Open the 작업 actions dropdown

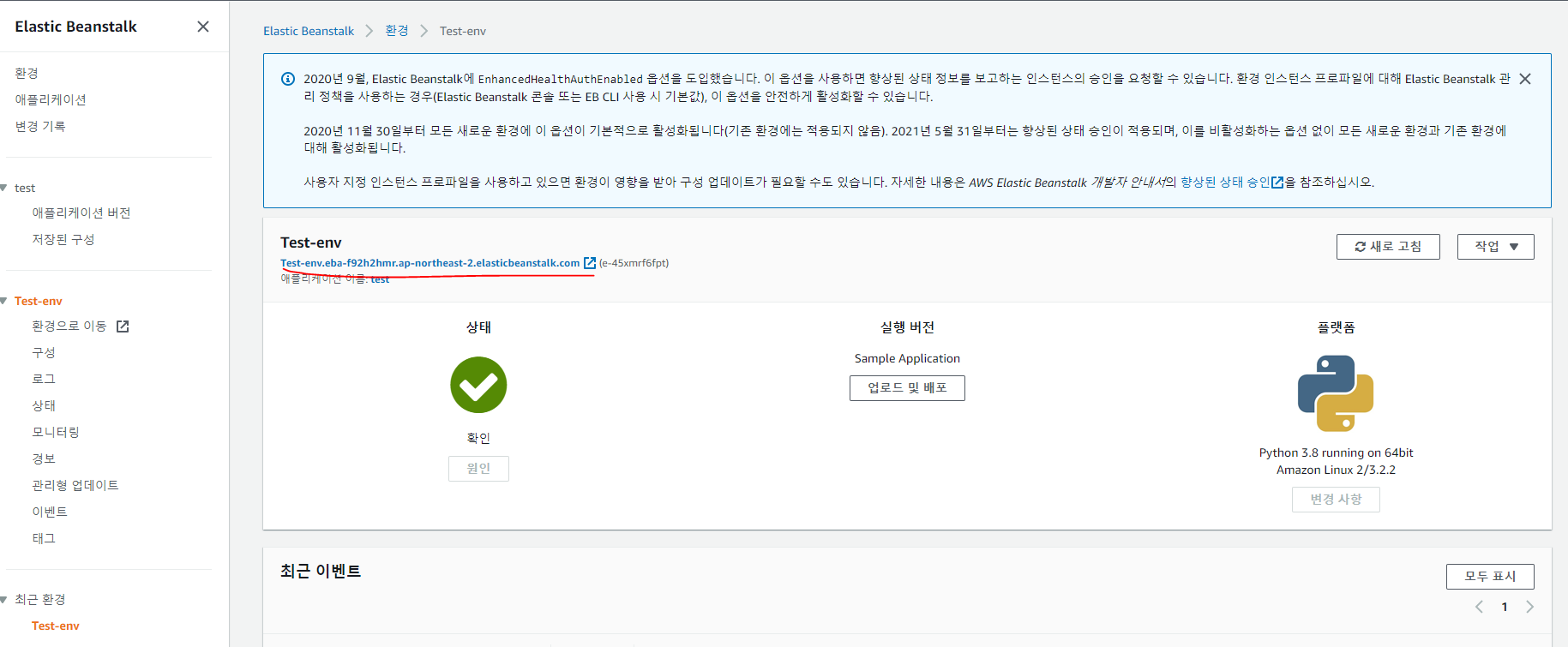[1495, 247]
